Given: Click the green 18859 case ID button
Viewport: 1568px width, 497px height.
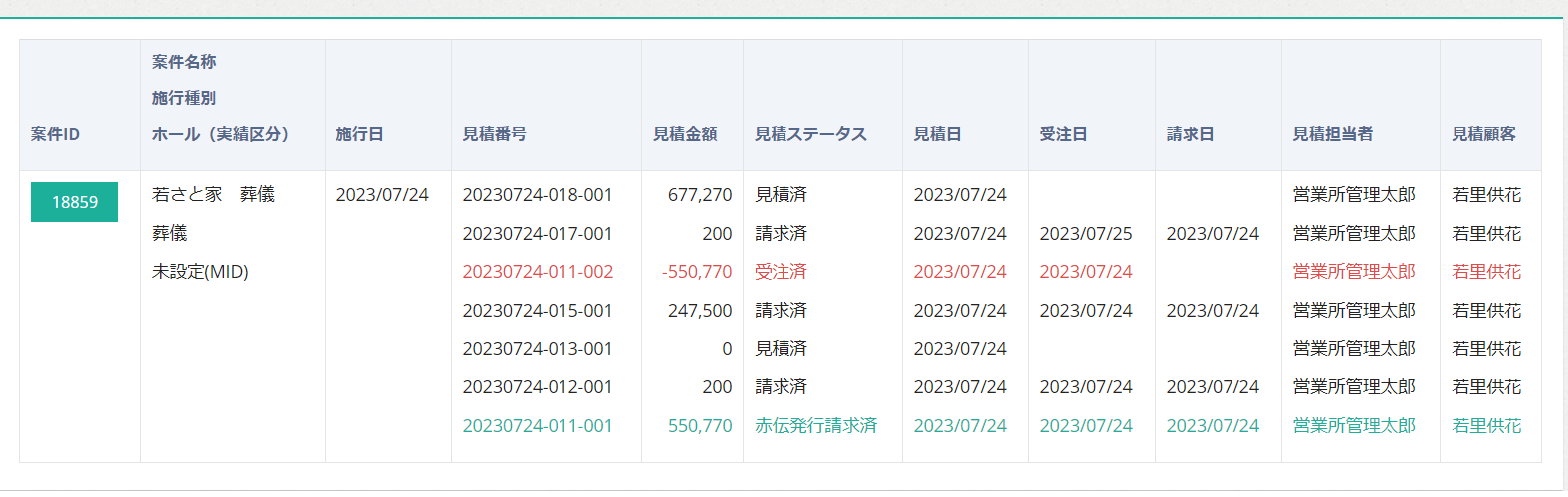Looking at the screenshot, I should [75, 202].
